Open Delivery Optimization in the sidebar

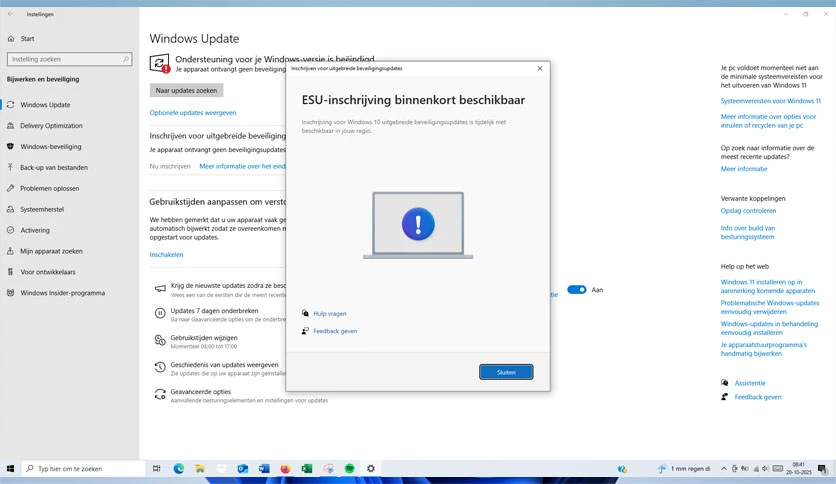coord(51,126)
